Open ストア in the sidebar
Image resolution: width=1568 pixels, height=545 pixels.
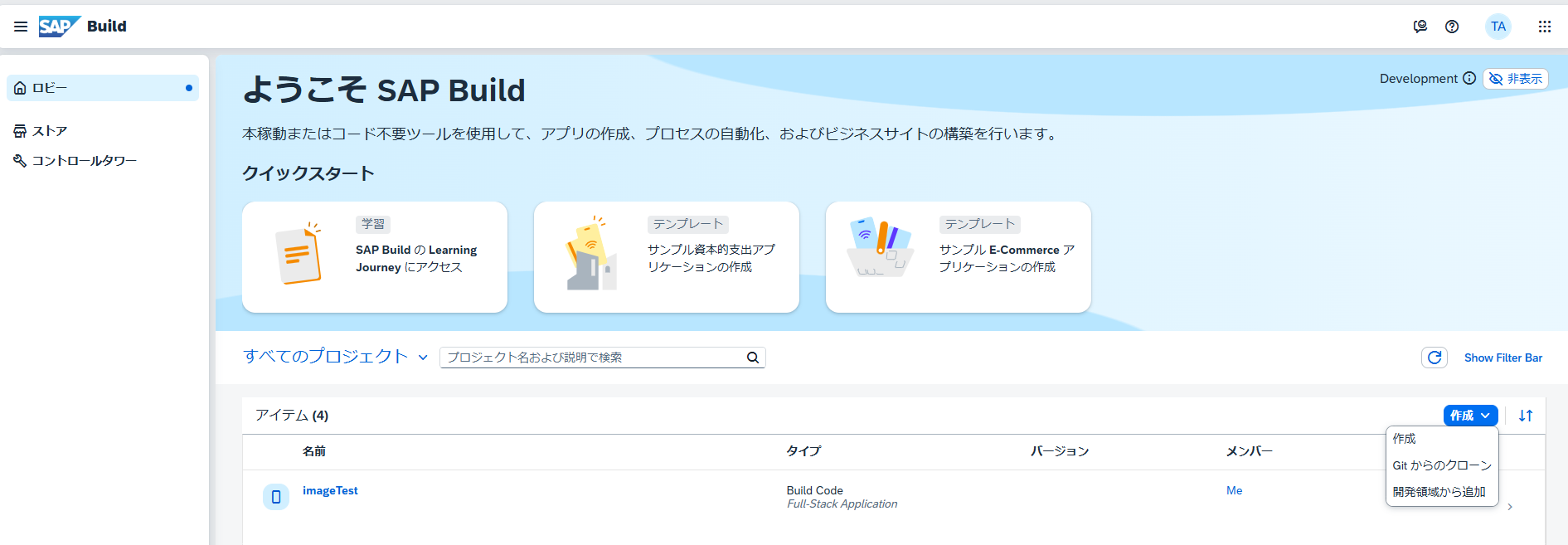103,131
